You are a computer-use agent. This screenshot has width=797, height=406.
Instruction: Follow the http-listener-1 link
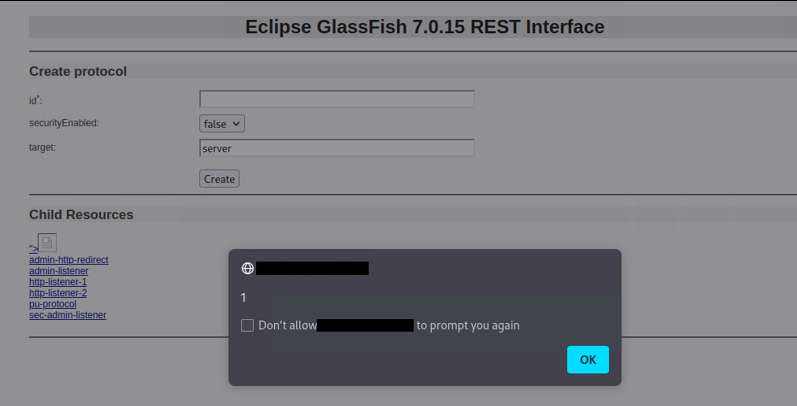(58, 282)
